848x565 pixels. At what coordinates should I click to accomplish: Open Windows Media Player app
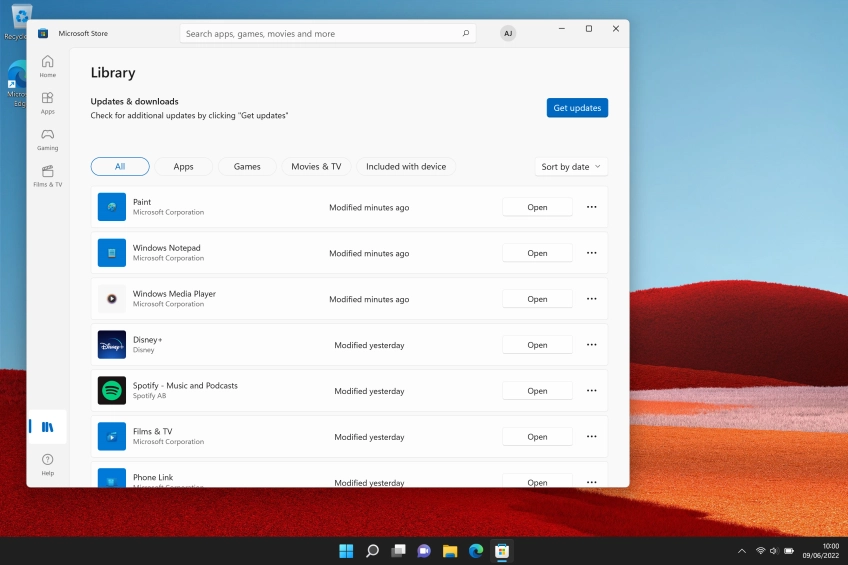tap(537, 299)
